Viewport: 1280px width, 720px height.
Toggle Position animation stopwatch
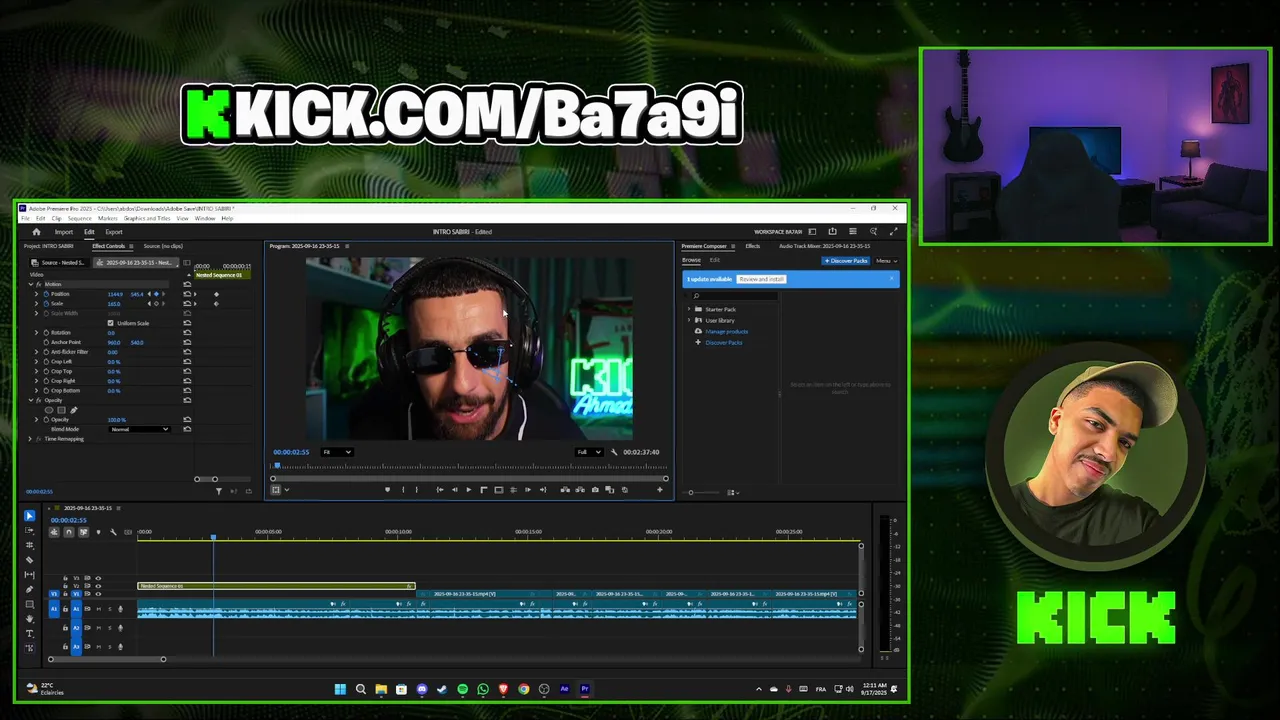point(46,294)
